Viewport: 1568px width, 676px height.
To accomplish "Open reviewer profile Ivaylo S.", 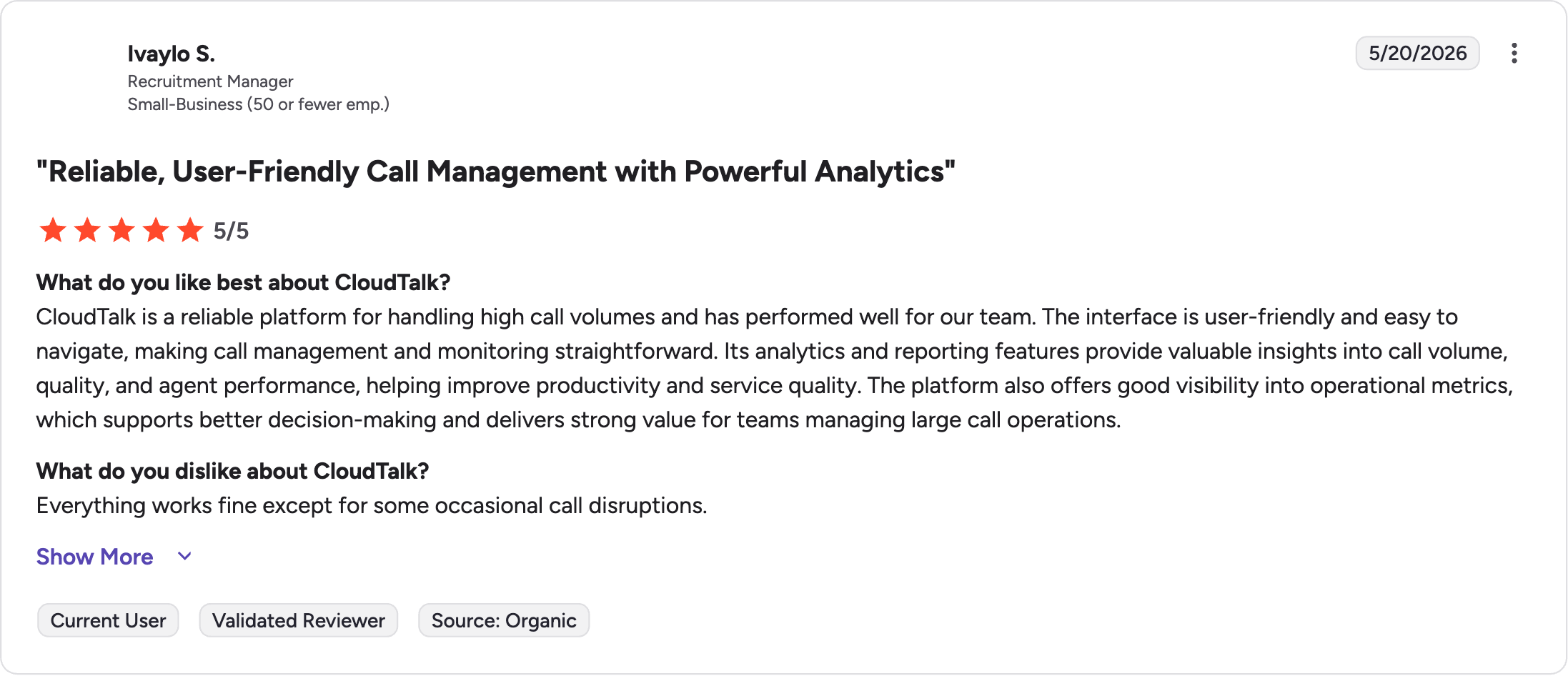I will 172,54.
